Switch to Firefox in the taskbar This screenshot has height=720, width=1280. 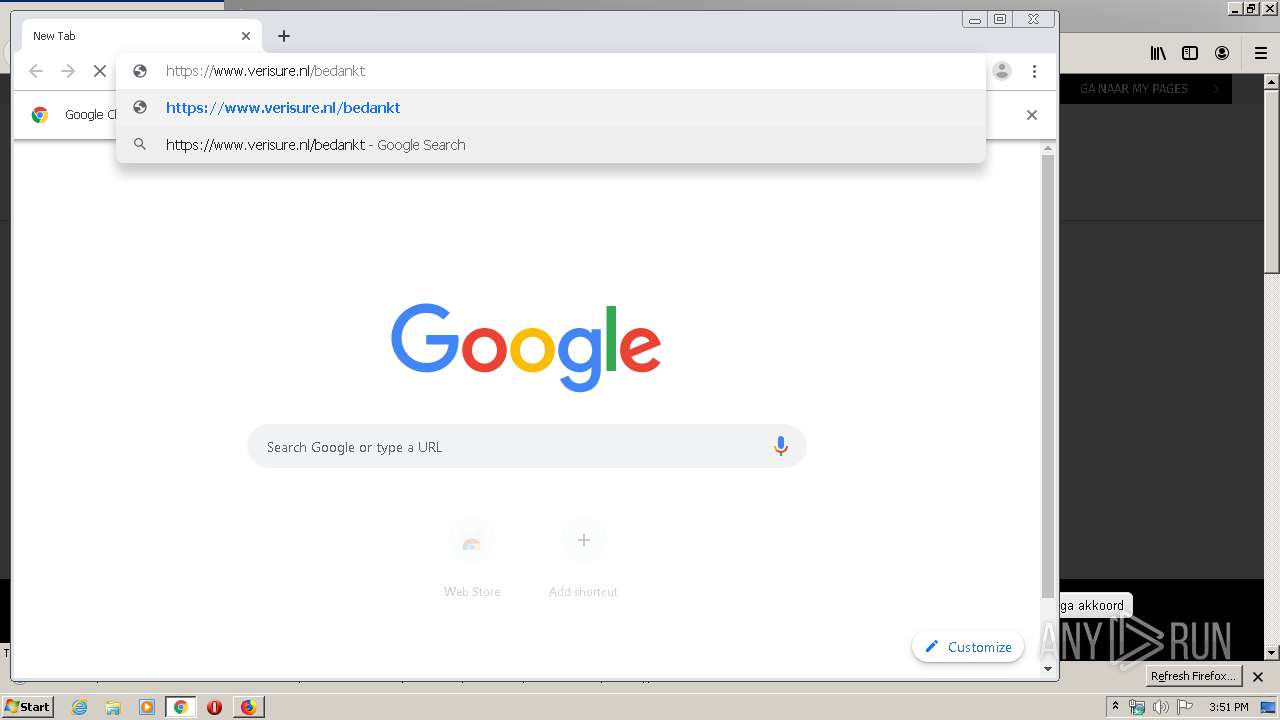pos(248,707)
